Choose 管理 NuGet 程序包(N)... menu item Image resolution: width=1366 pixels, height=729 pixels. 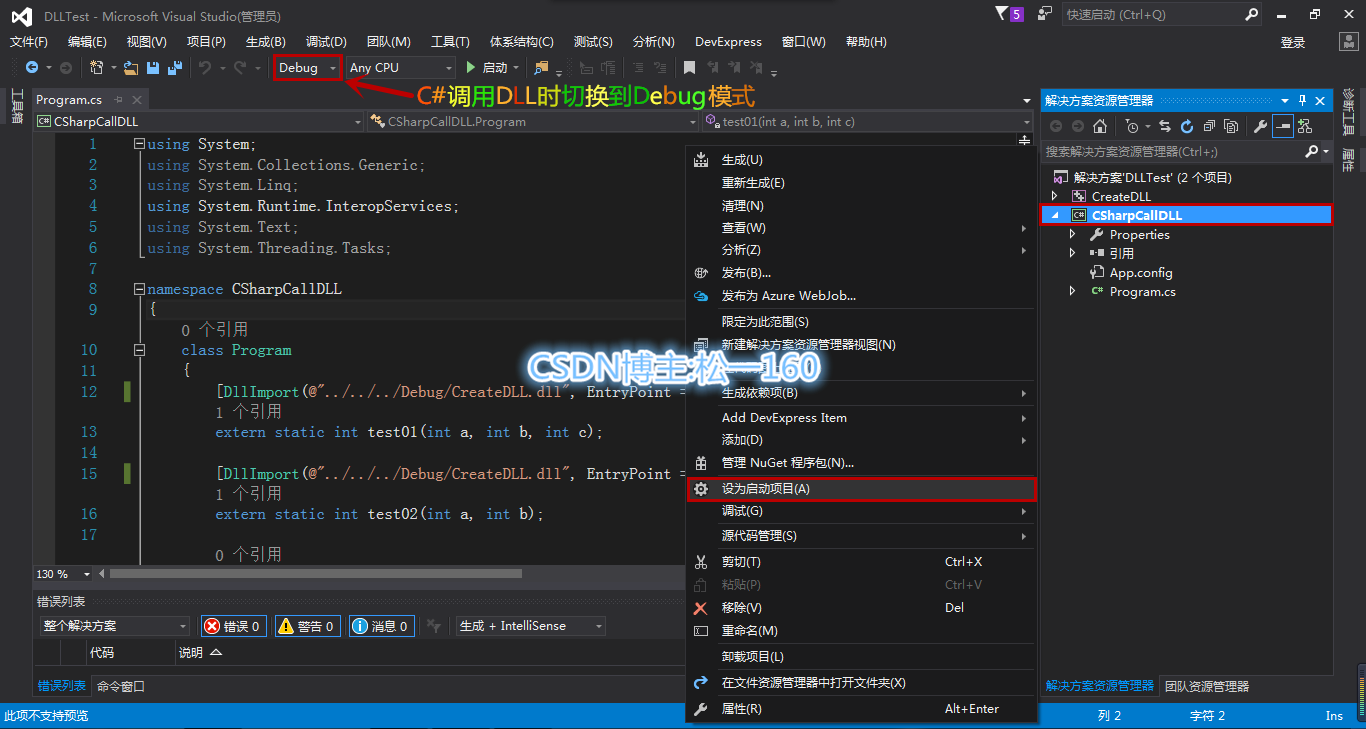coord(862,463)
